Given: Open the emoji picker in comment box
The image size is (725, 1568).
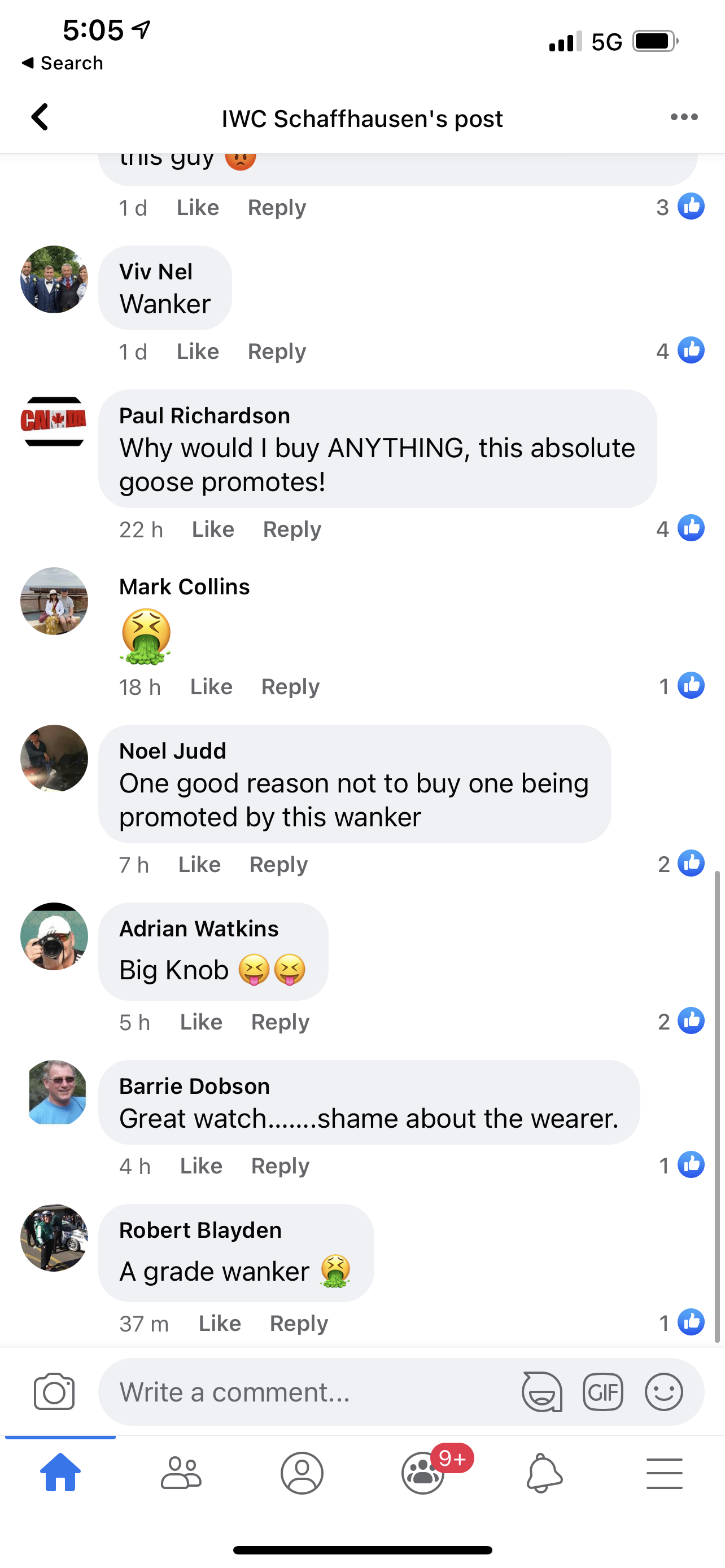Looking at the screenshot, I should (x=663, y=1391).
